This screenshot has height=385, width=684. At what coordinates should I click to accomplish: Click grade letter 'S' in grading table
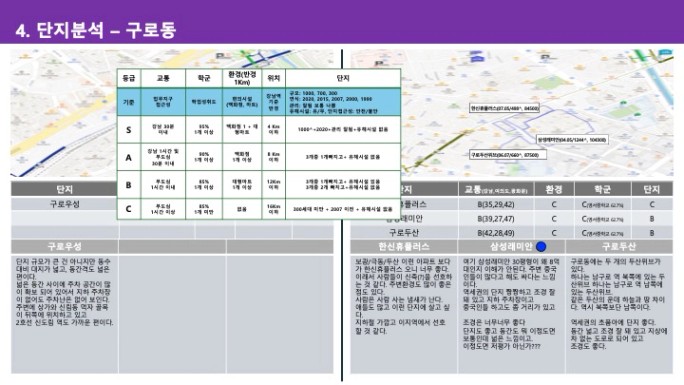click(x=129, y=129)
